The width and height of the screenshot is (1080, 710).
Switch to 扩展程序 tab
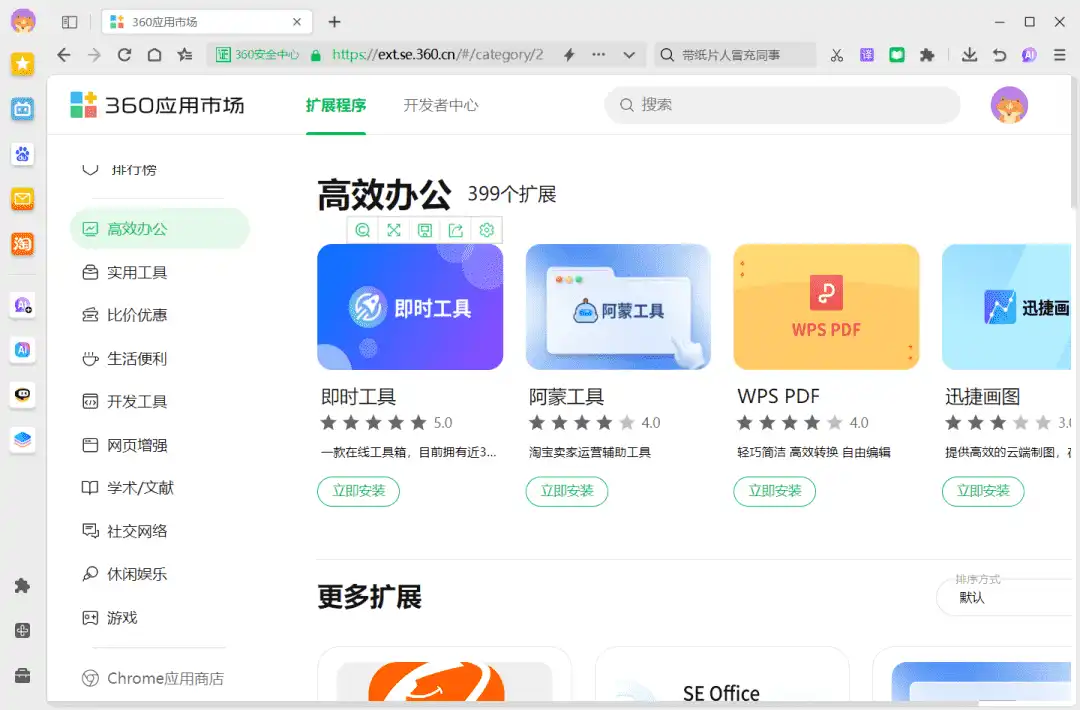[x=336, y=105]
